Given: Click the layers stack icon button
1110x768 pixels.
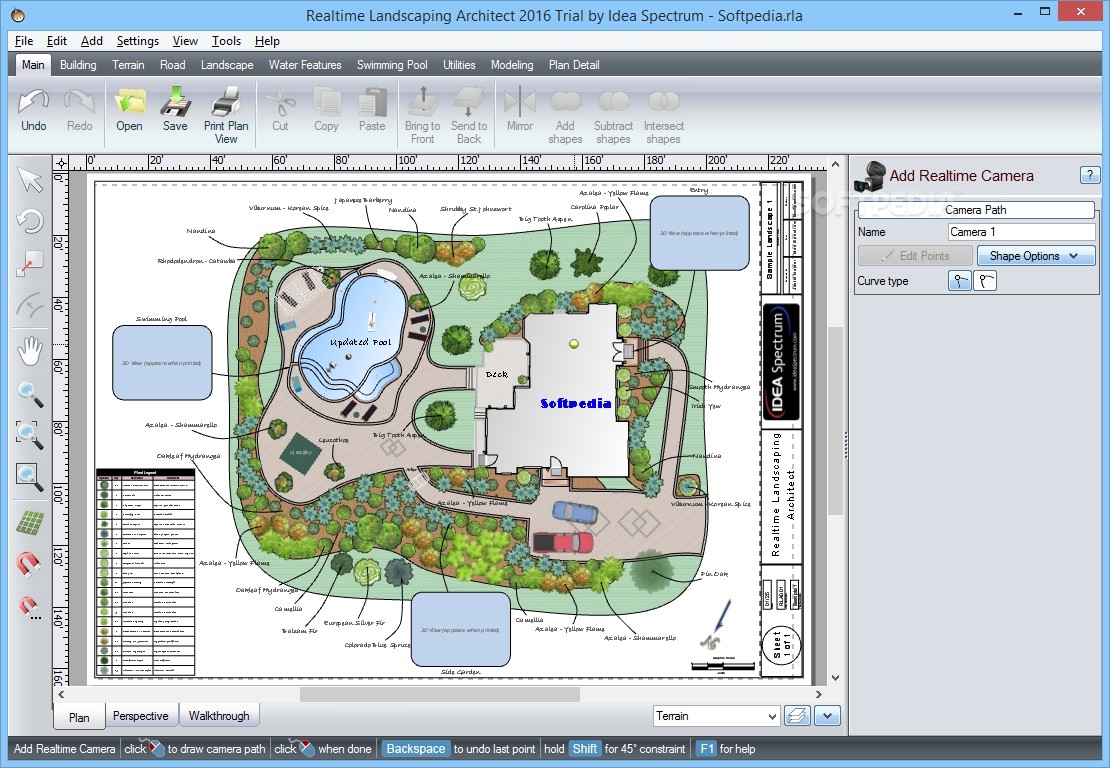Looking at the screenshot, I should 797,716.
